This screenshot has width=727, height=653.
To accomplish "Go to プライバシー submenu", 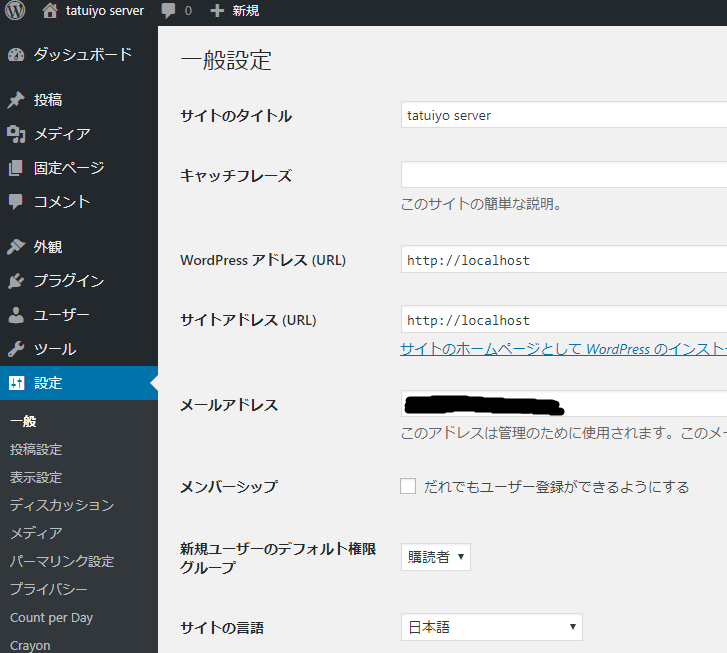I will (x=49, y=589).
